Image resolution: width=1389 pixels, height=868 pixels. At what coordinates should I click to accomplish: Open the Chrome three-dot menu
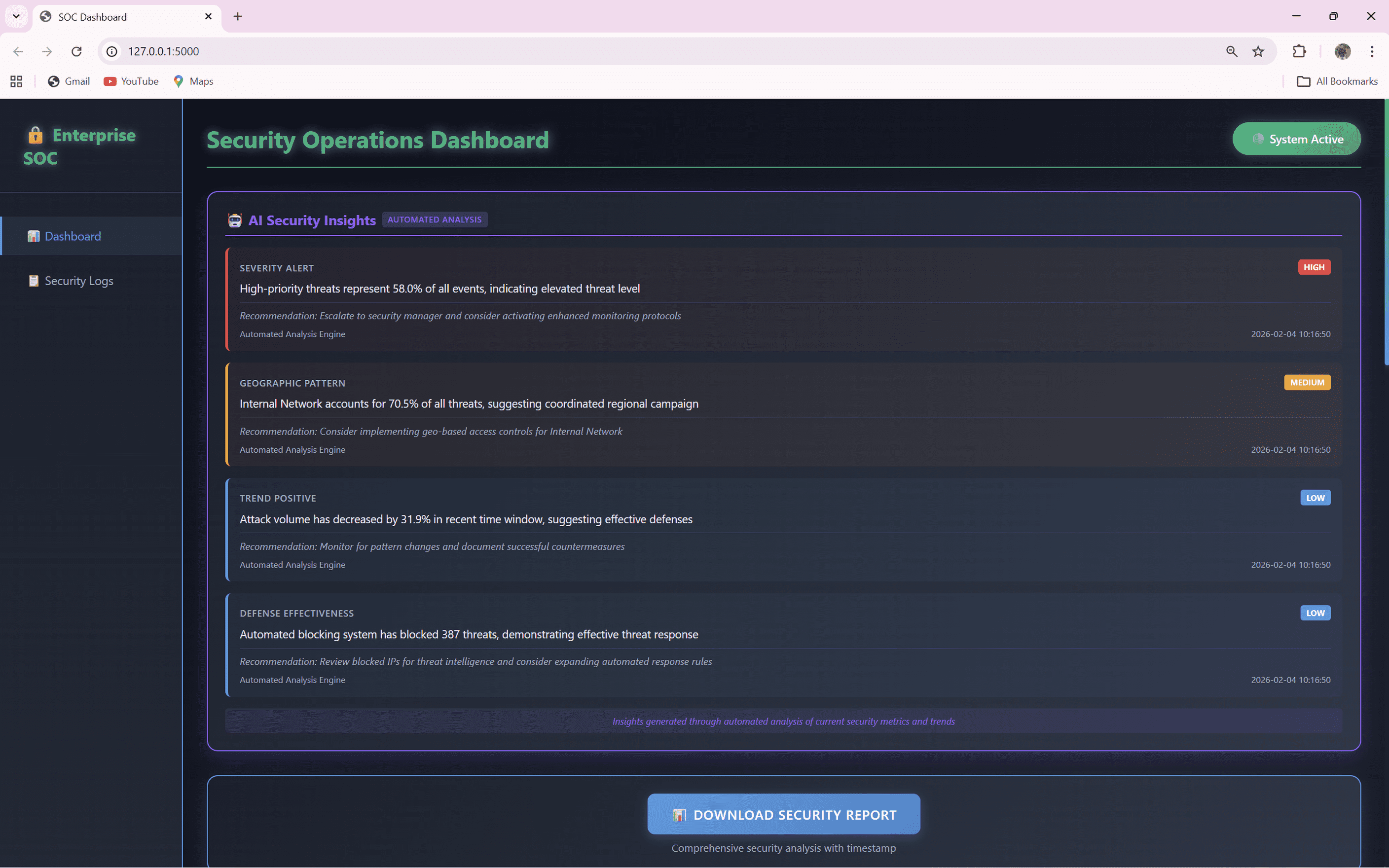[1372, 51]
